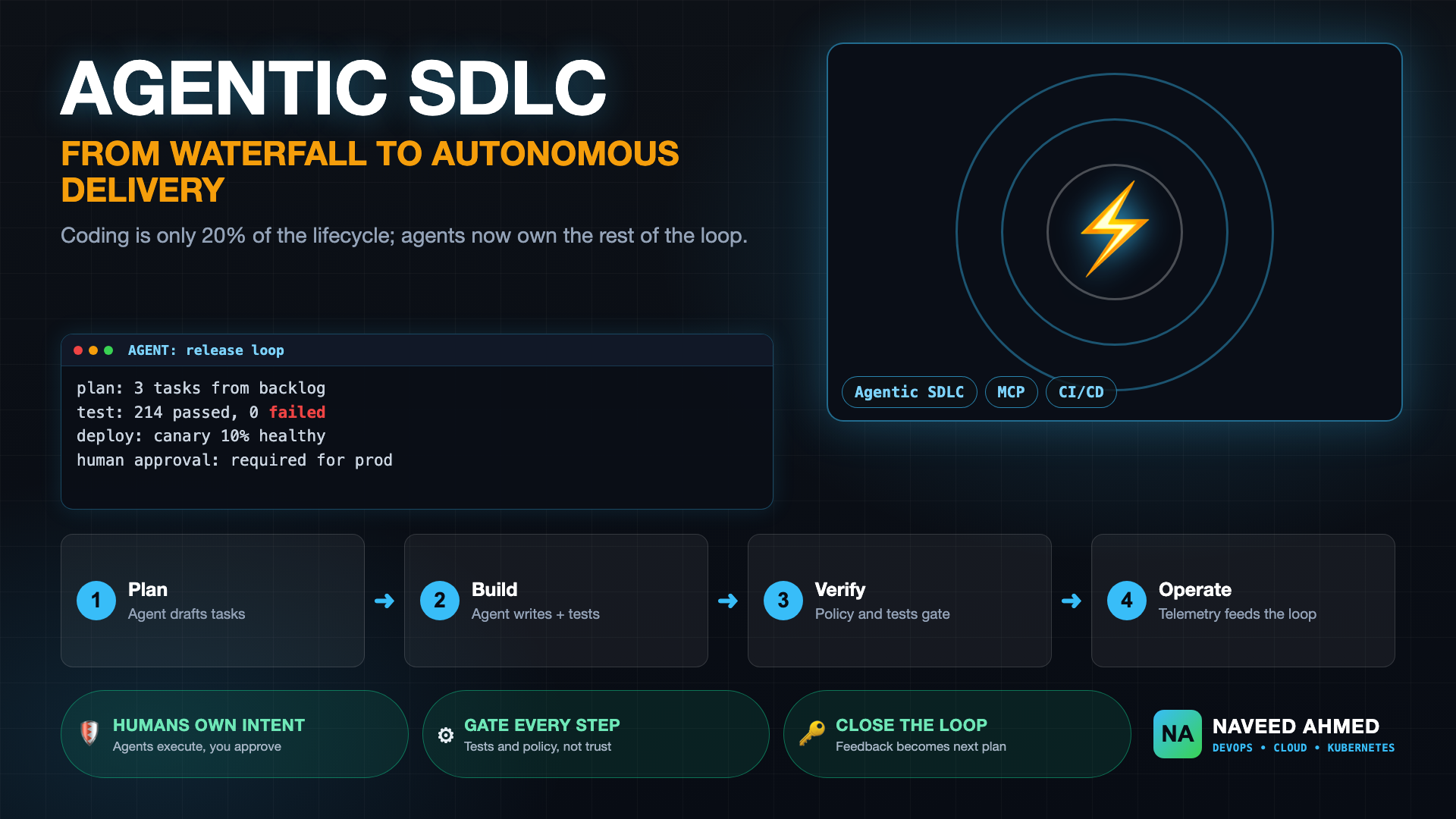This screenshot has width=1456, height=819.
Task: Select the MCP tag
Action: click(x=1011, y=392)
